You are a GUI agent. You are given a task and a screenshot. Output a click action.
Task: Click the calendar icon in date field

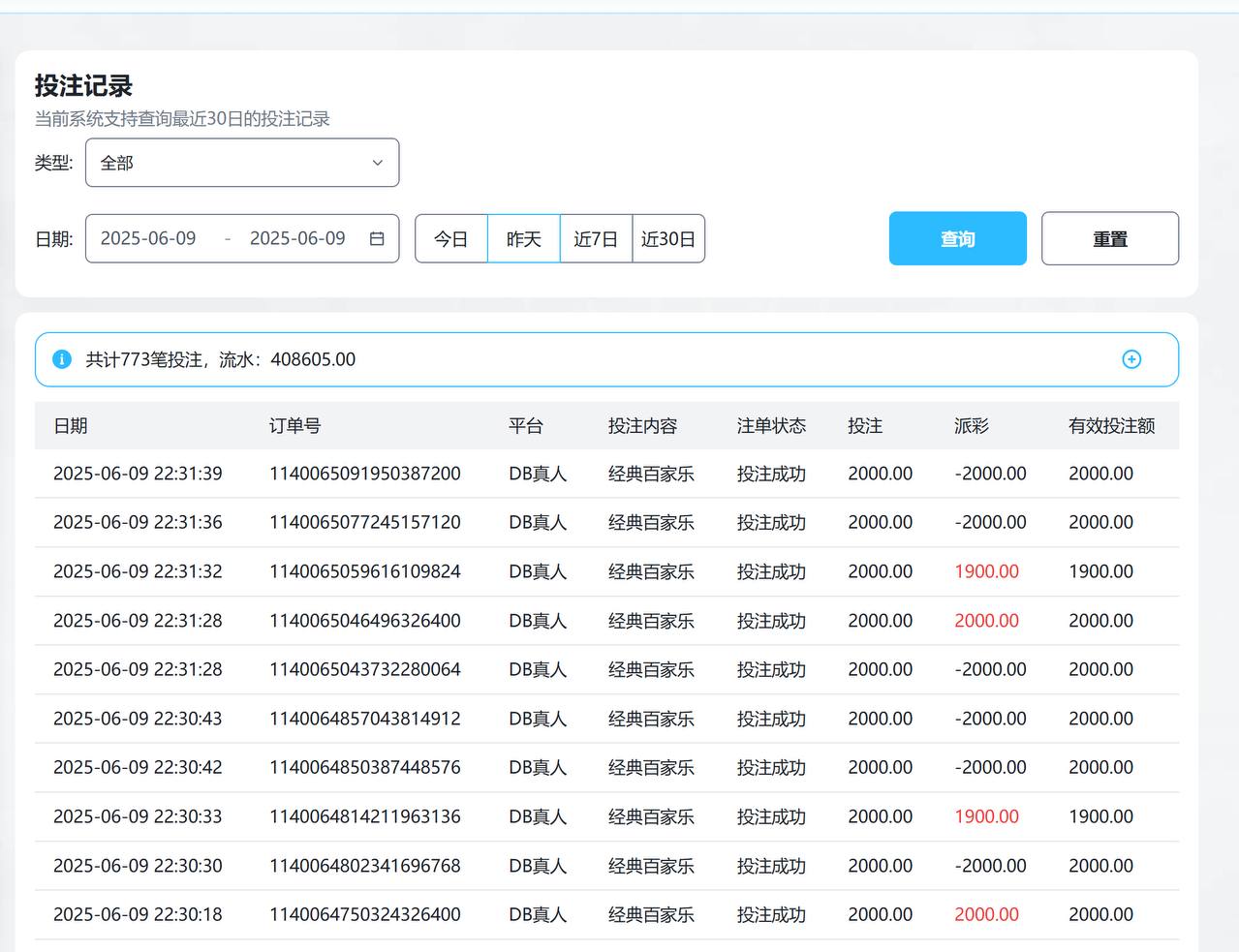tap(377, 238)
